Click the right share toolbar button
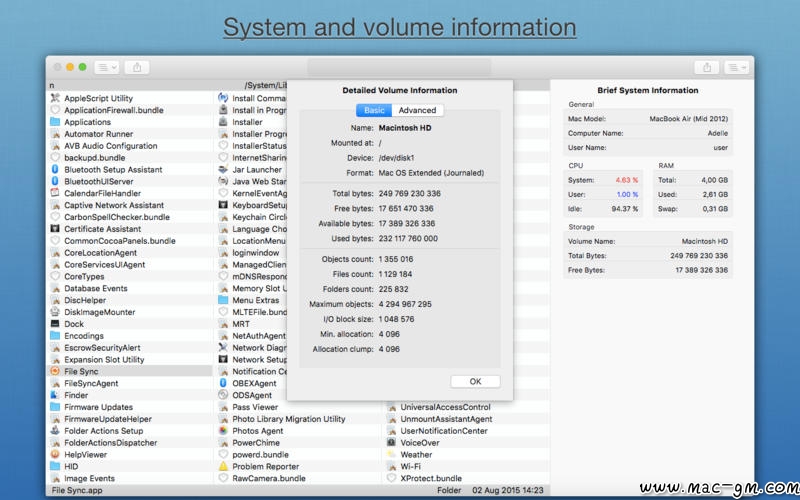800x500 pixels. click(x=707, y=67)
